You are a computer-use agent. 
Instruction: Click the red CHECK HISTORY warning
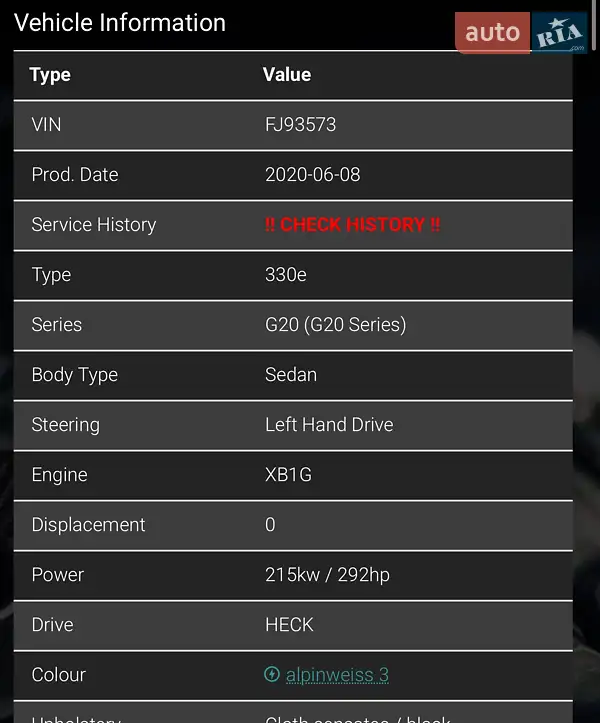[x=352, y=225]
